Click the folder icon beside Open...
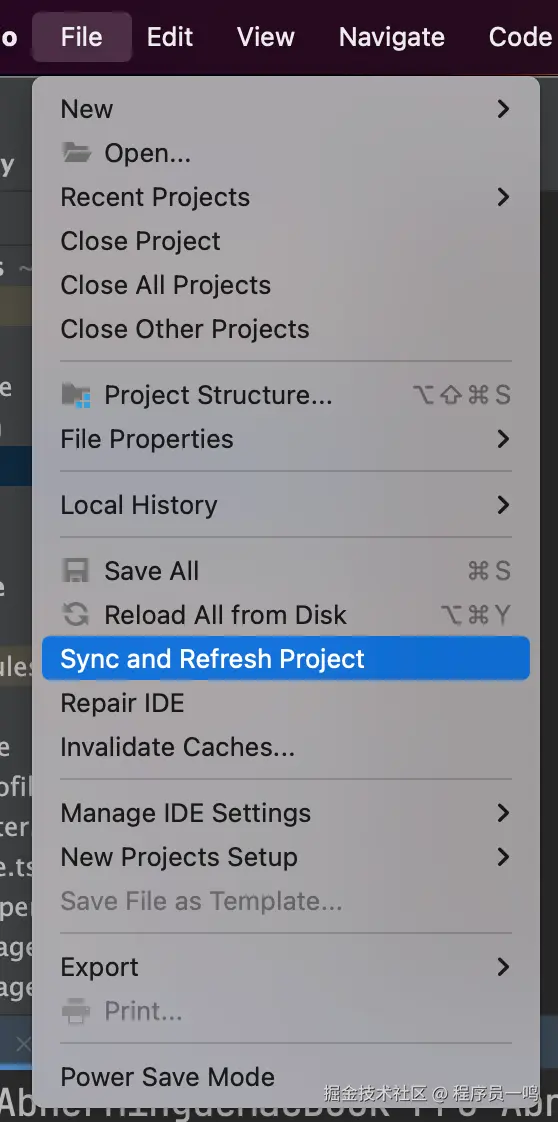The image size is (558, 1122). pyautogui.click(x=76, y=152)
